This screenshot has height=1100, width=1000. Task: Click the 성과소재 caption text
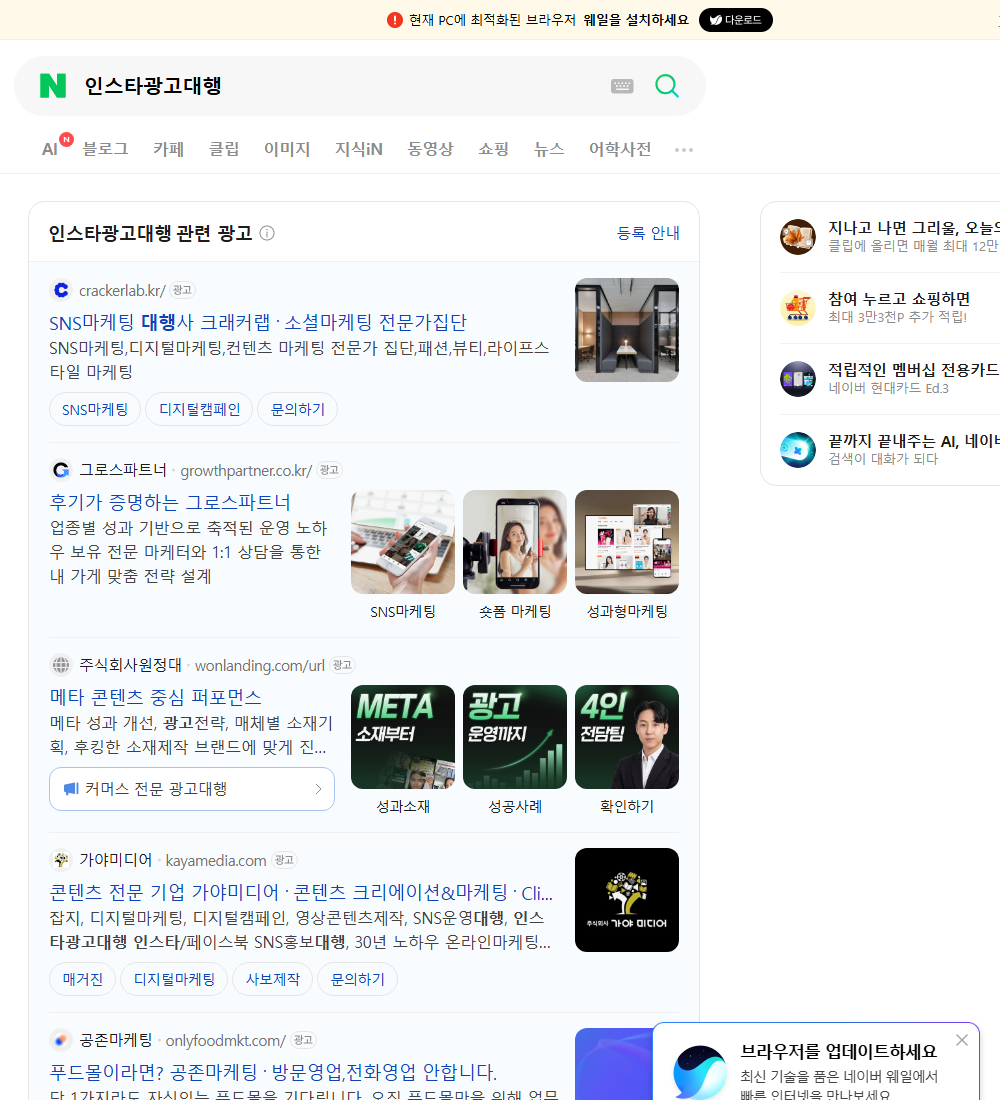403,807
